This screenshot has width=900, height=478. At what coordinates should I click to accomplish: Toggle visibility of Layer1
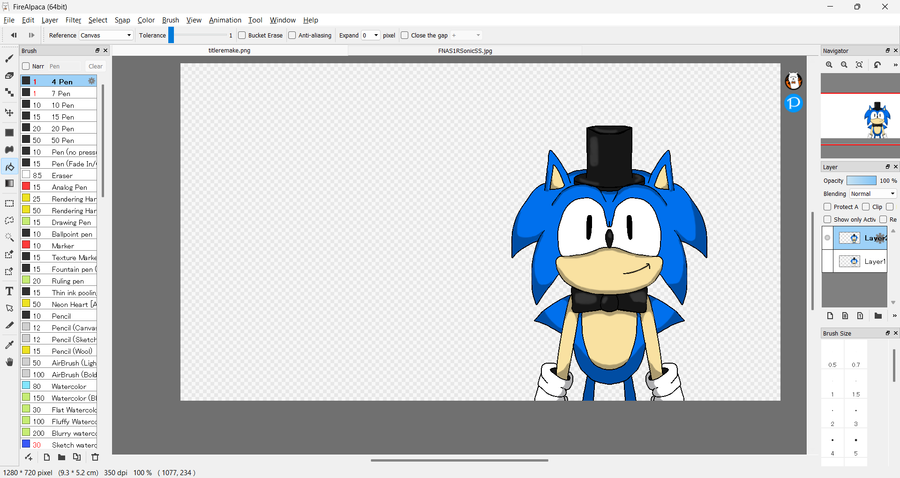click(827, 261)
